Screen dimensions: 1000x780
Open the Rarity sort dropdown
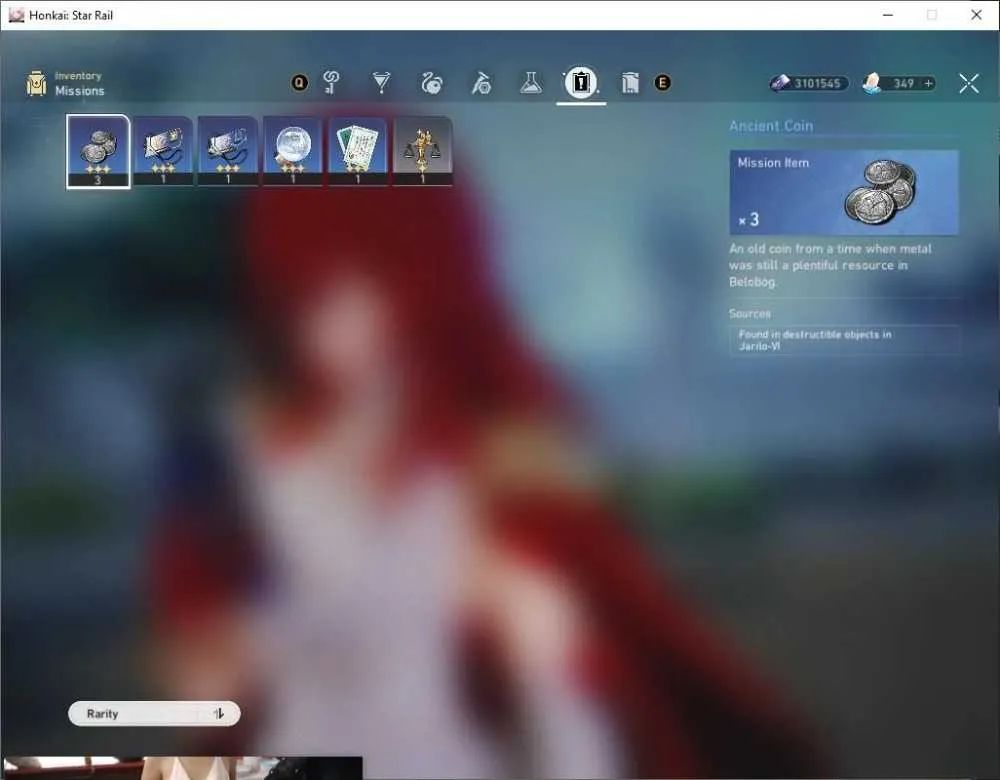coord(154,714)
